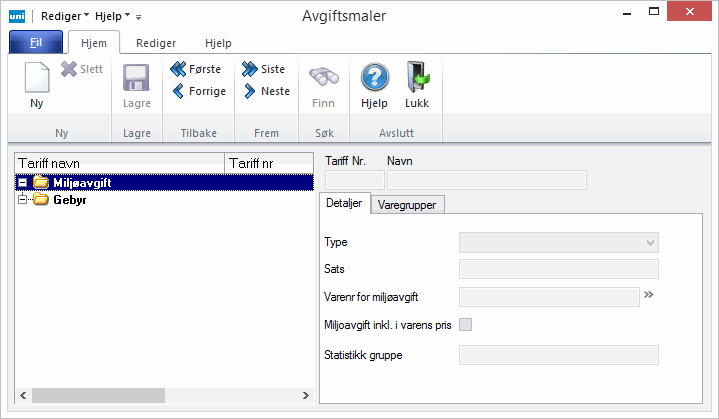
Task: Click the lookup arrows beside Varenr for miljøavgift
Action: pyautogui.click(x=648, y=295)
